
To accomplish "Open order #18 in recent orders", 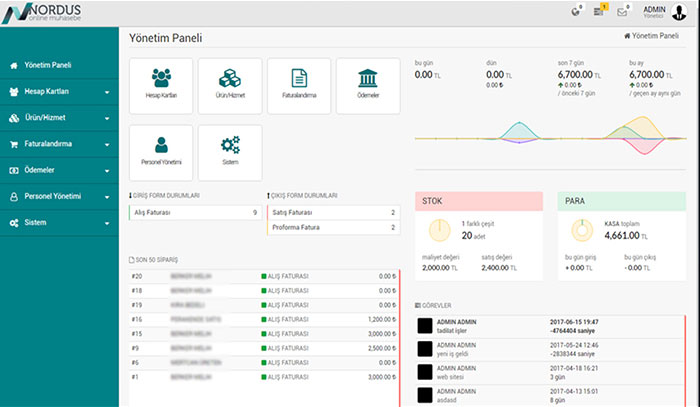I will point(264,291).
